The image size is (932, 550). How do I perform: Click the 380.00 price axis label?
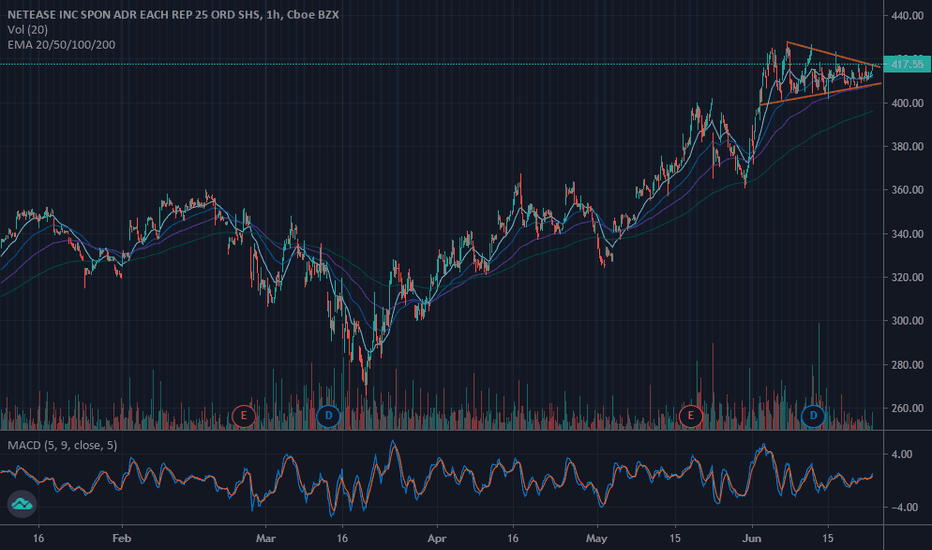907,146
